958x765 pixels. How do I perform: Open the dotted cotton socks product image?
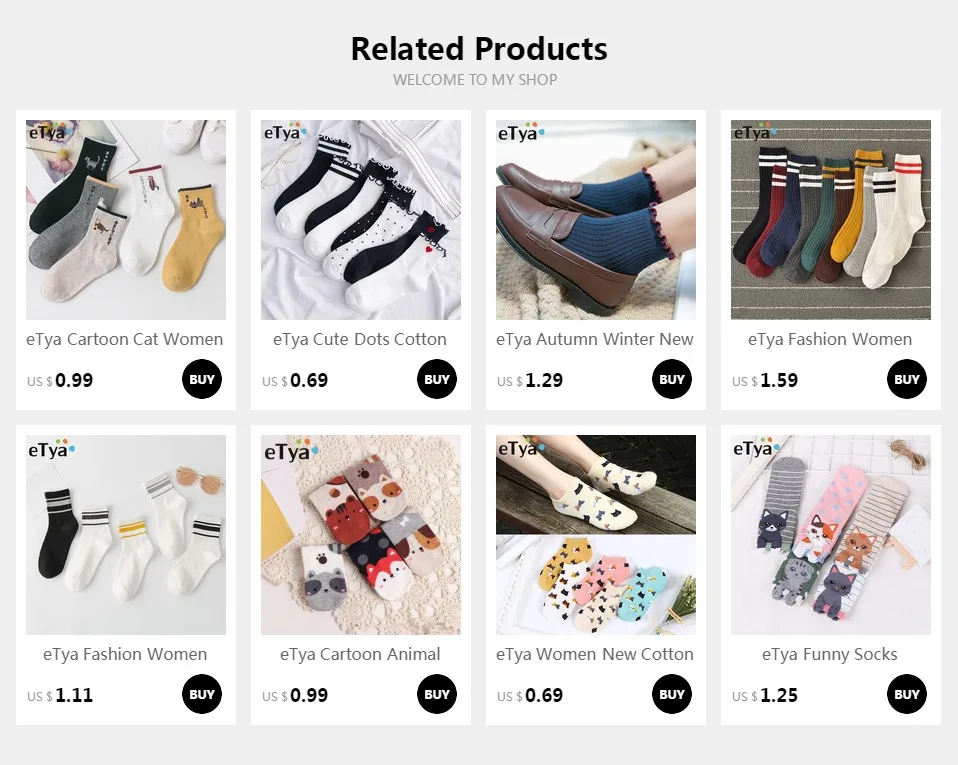point(361,220)
